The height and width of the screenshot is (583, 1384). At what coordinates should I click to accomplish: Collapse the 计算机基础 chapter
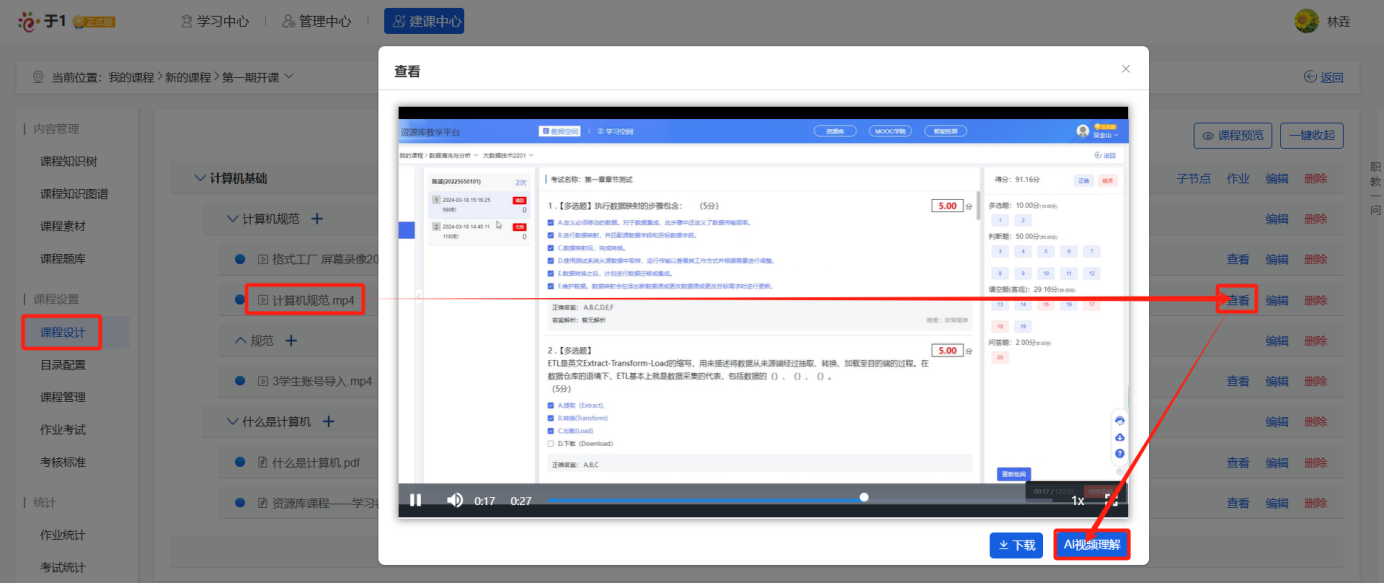point(201,178)
